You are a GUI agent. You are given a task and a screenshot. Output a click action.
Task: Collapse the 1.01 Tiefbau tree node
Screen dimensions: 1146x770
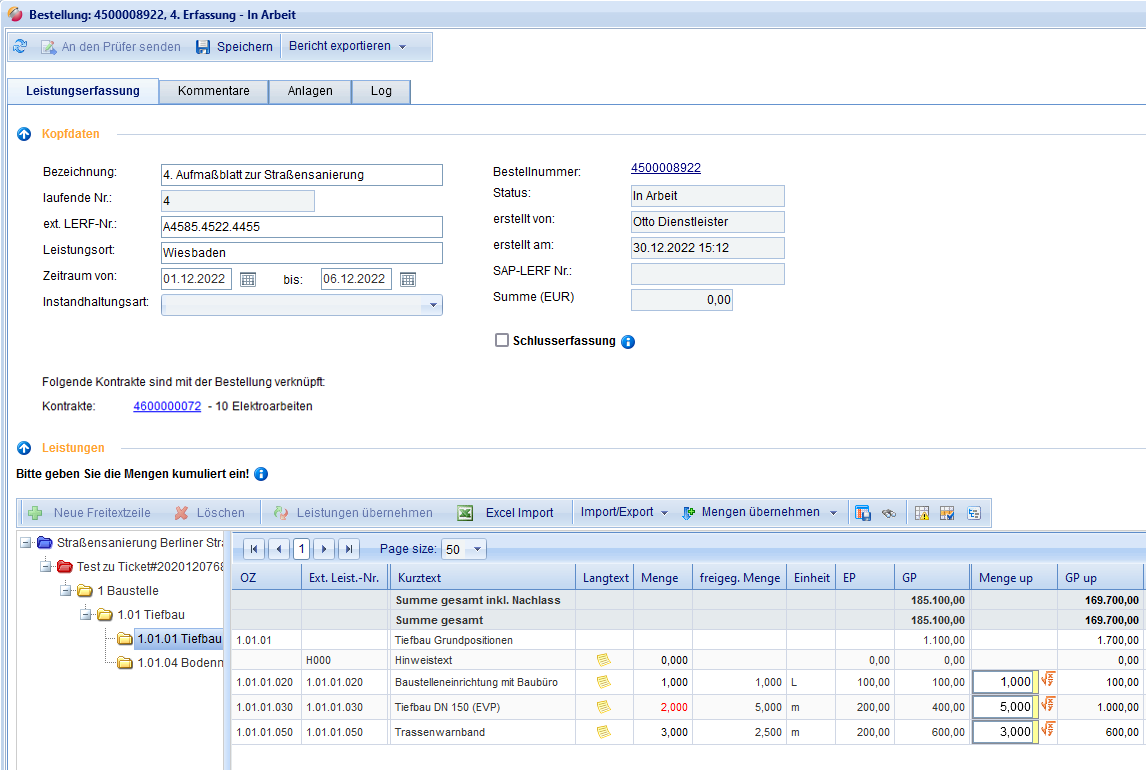[x=87, y=614]
